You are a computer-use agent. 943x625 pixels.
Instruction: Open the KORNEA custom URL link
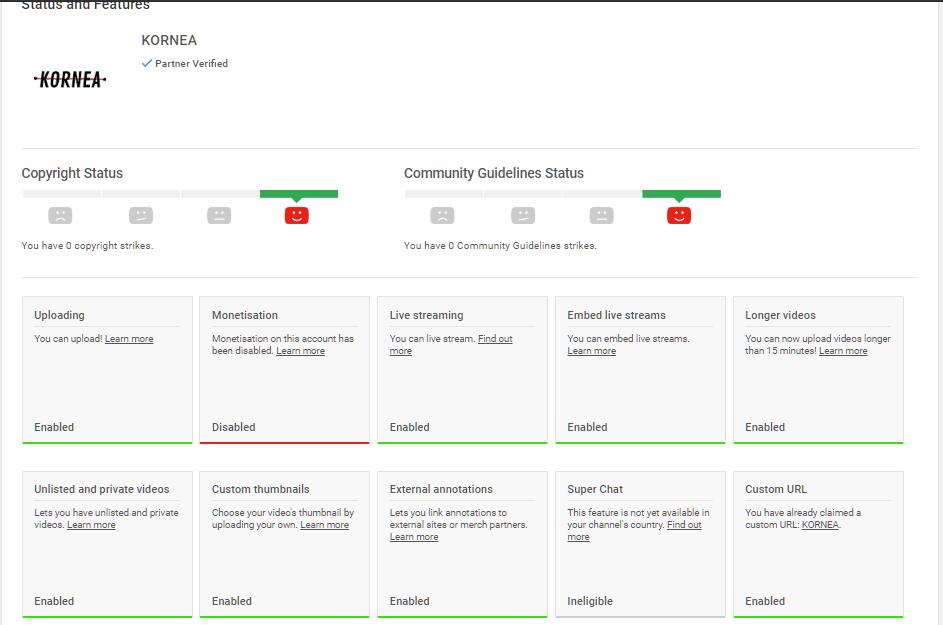[820, 525]
